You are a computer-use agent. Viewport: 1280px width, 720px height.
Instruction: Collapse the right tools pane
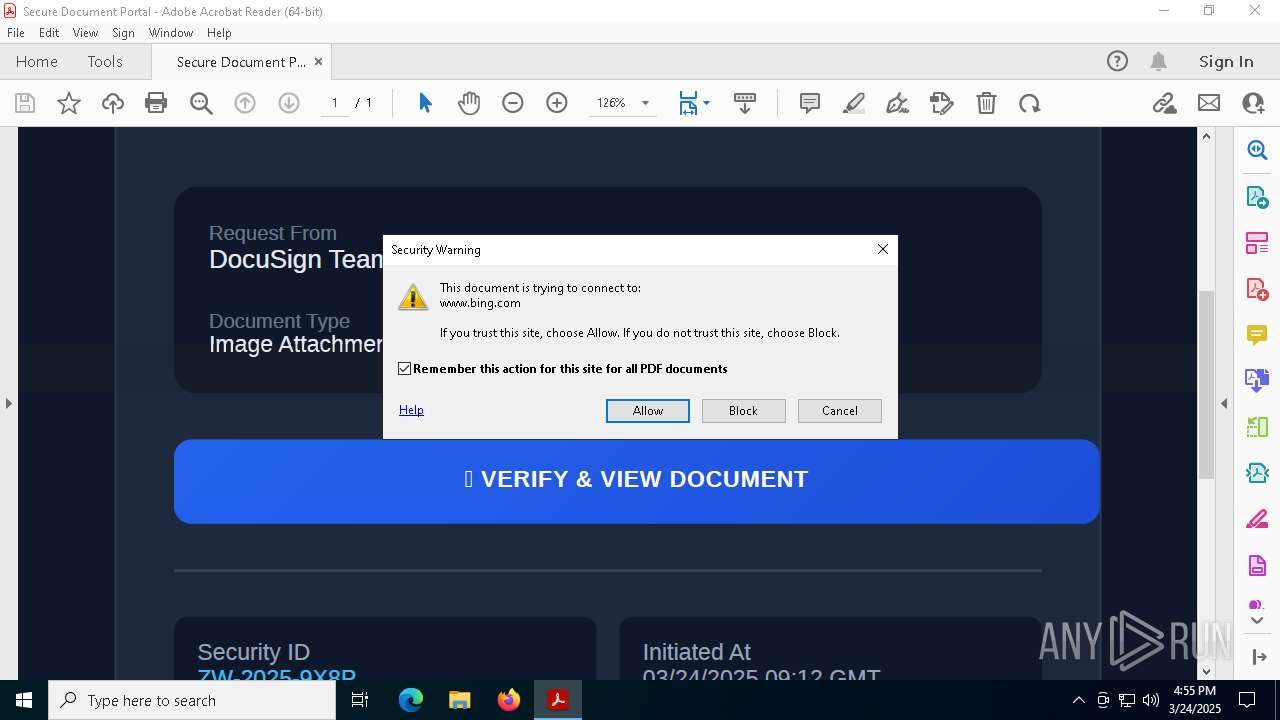(x=1224, y=403)
